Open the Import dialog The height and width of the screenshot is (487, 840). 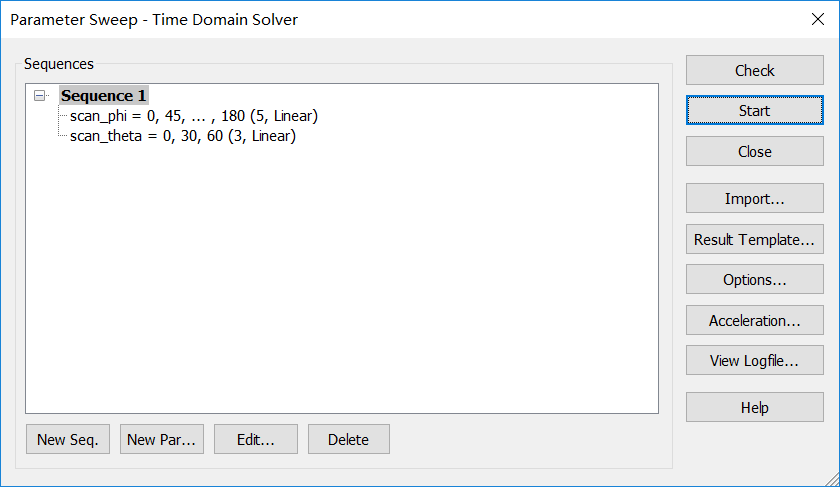(754, 199)
